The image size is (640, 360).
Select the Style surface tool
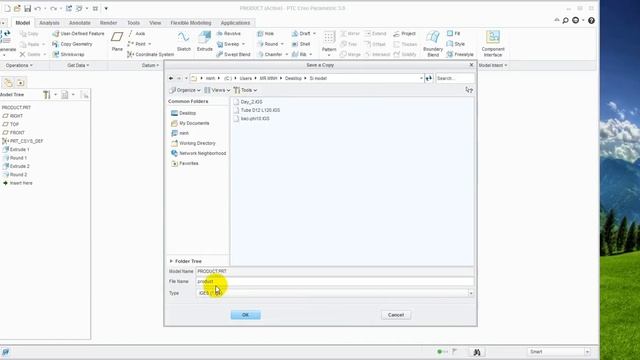[456, 44]
